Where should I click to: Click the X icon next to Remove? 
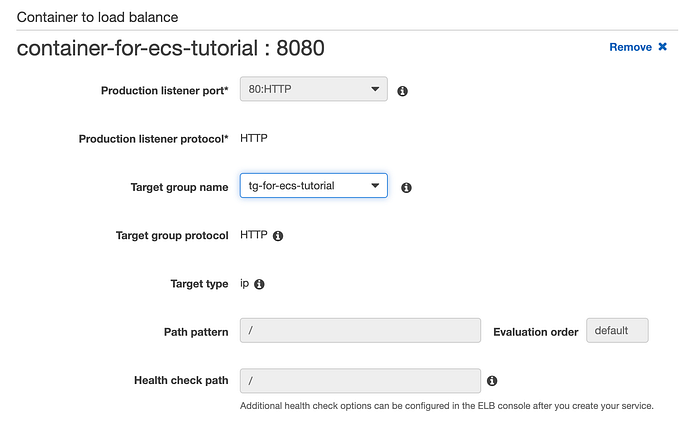click(662, 46)
